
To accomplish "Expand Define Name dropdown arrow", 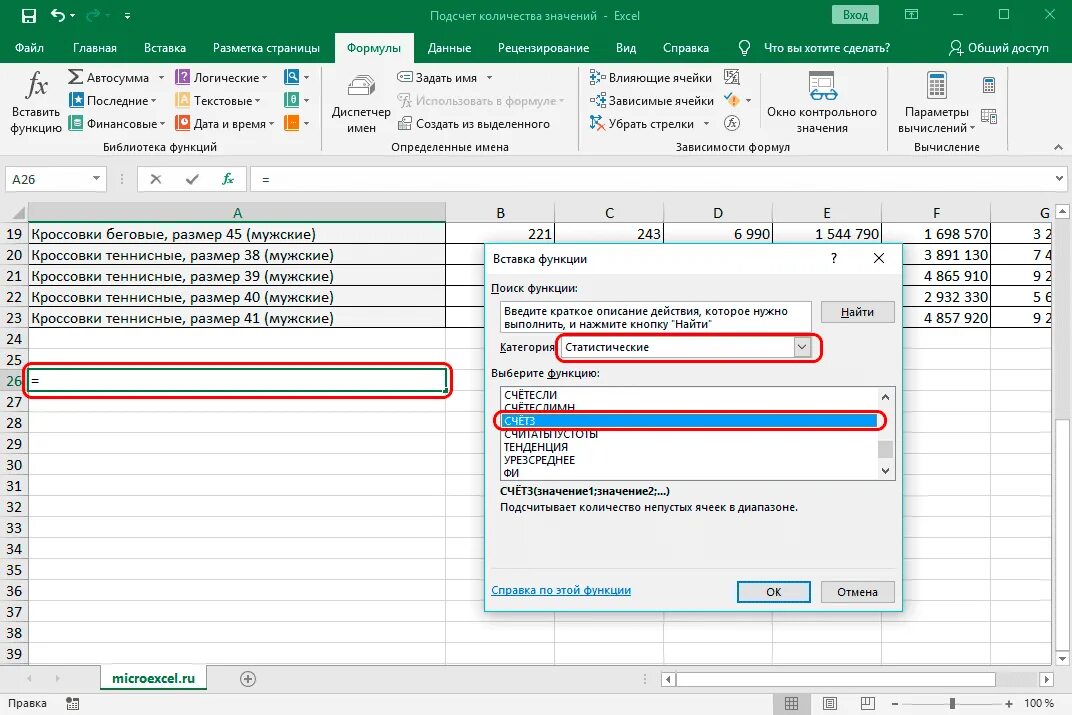I will (489, 78).
